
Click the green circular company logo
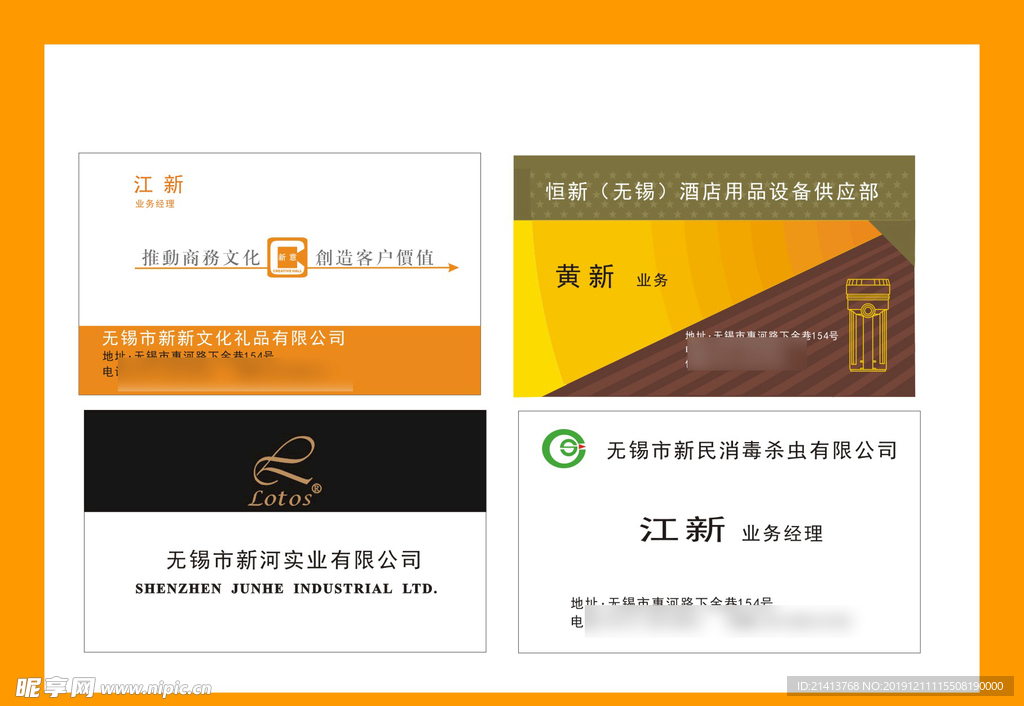[x=563, y=448]
